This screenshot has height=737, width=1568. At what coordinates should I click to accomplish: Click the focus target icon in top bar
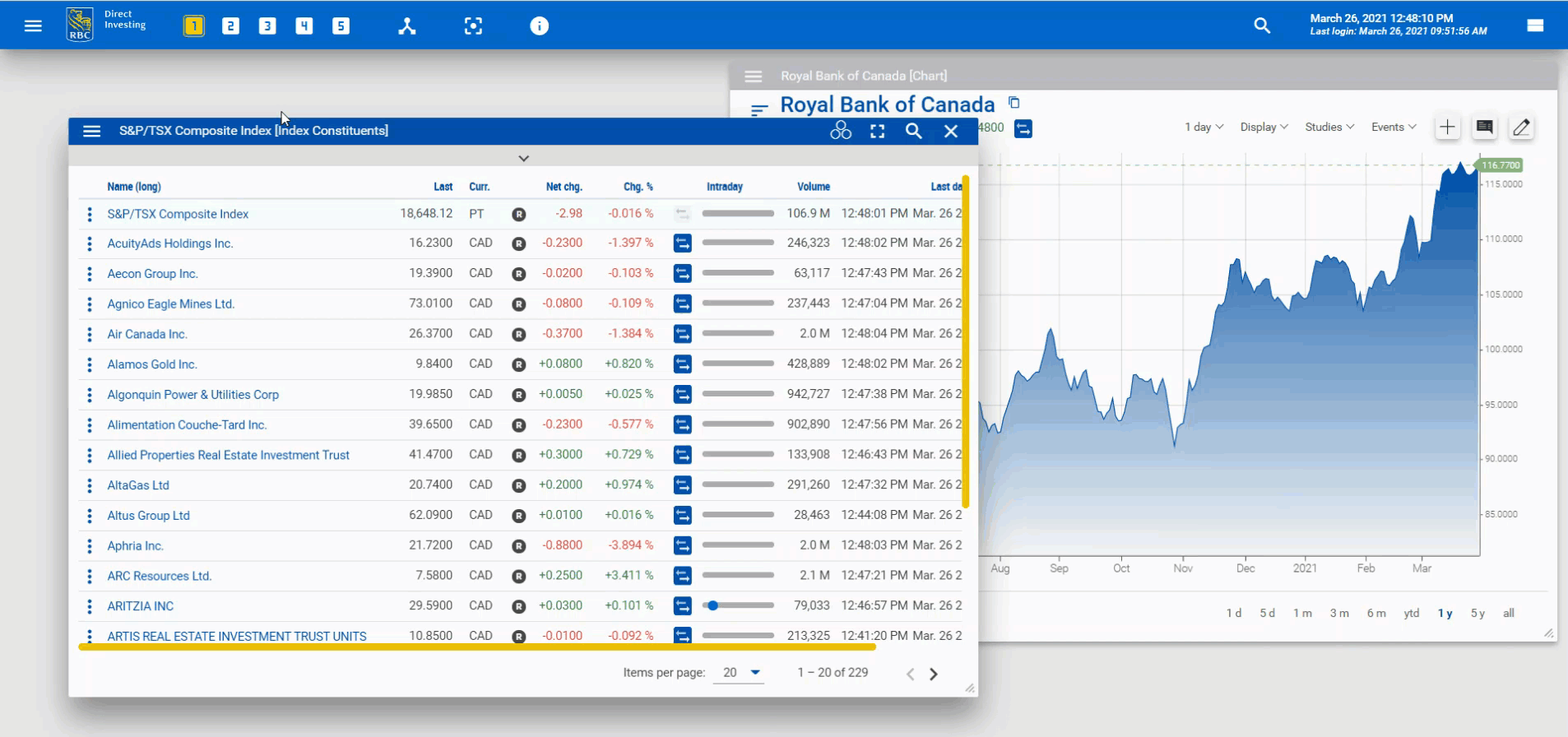[473, 26]
